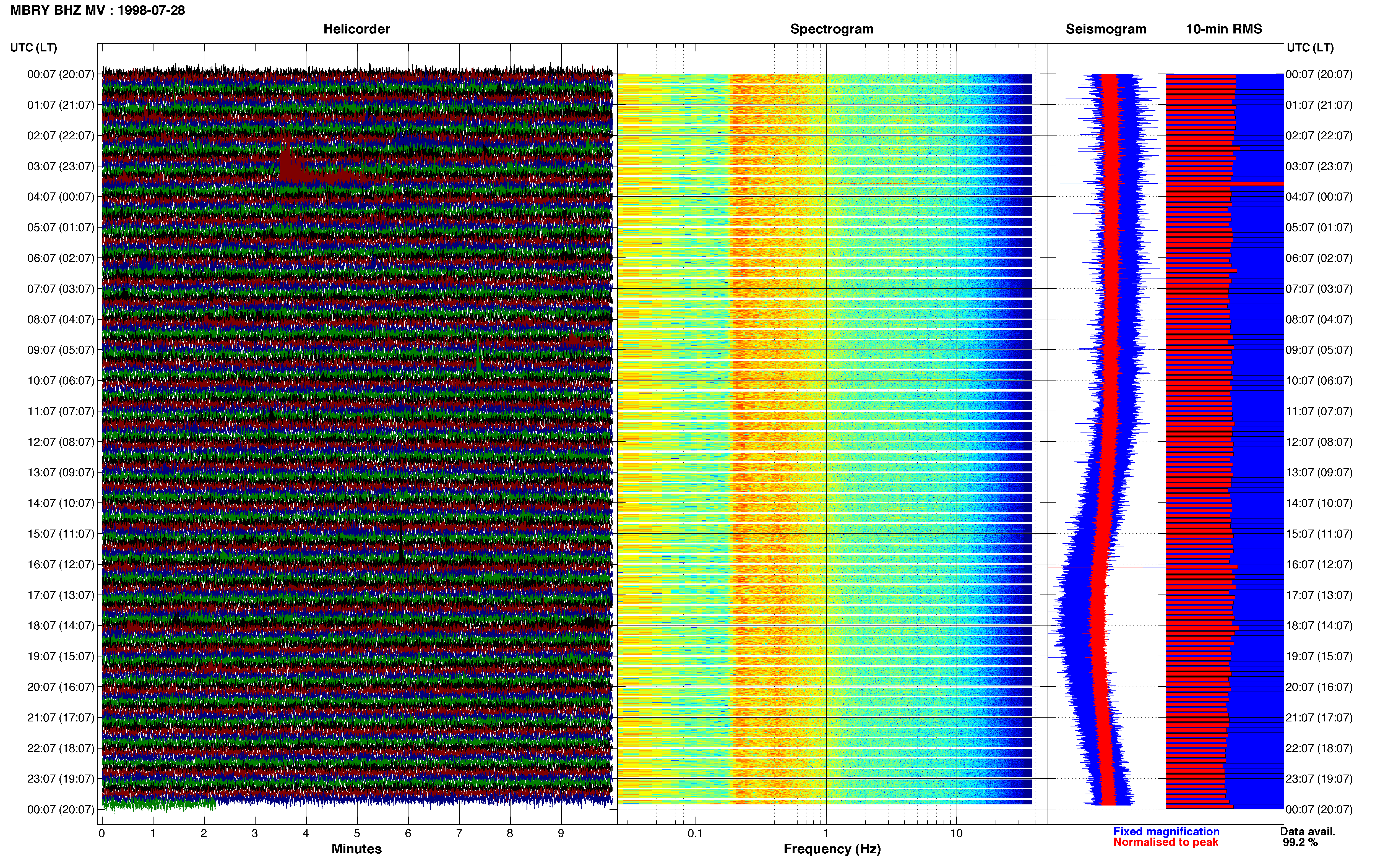Click the right time label '16:07 (12:07)'
Viewport: 1388px width, 868px height.
tap(1319, 565)
